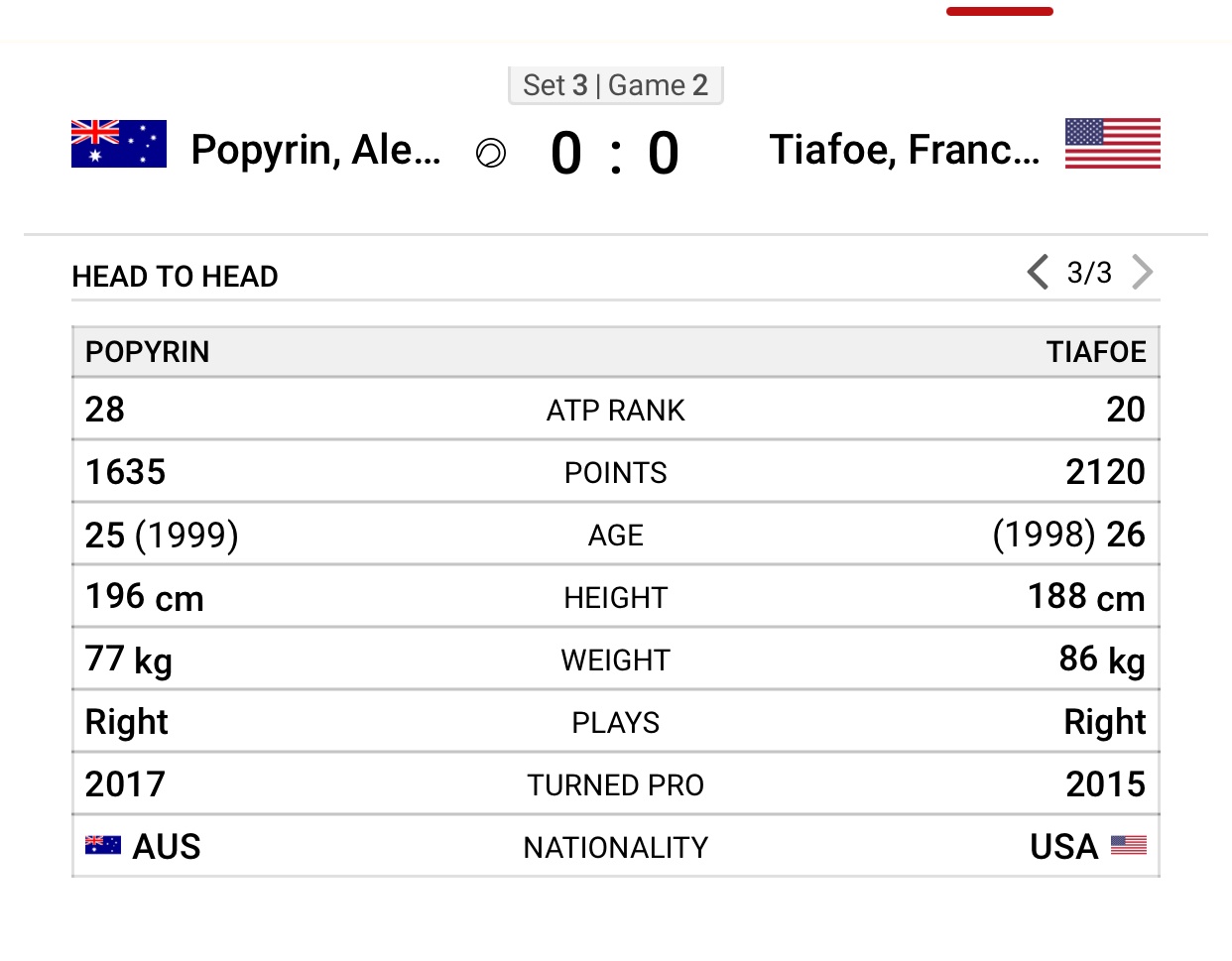Click the next page chevron beside 3/3
Screen dimensions: 1232x961
click(1143, 272)
